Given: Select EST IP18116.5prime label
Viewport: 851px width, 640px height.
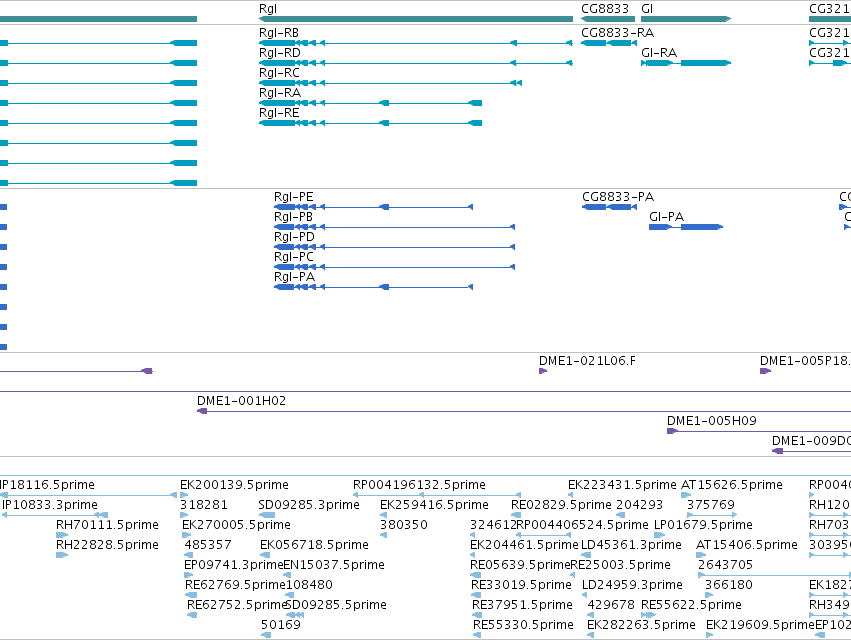Looking at the screenshot, I should 47,485.
